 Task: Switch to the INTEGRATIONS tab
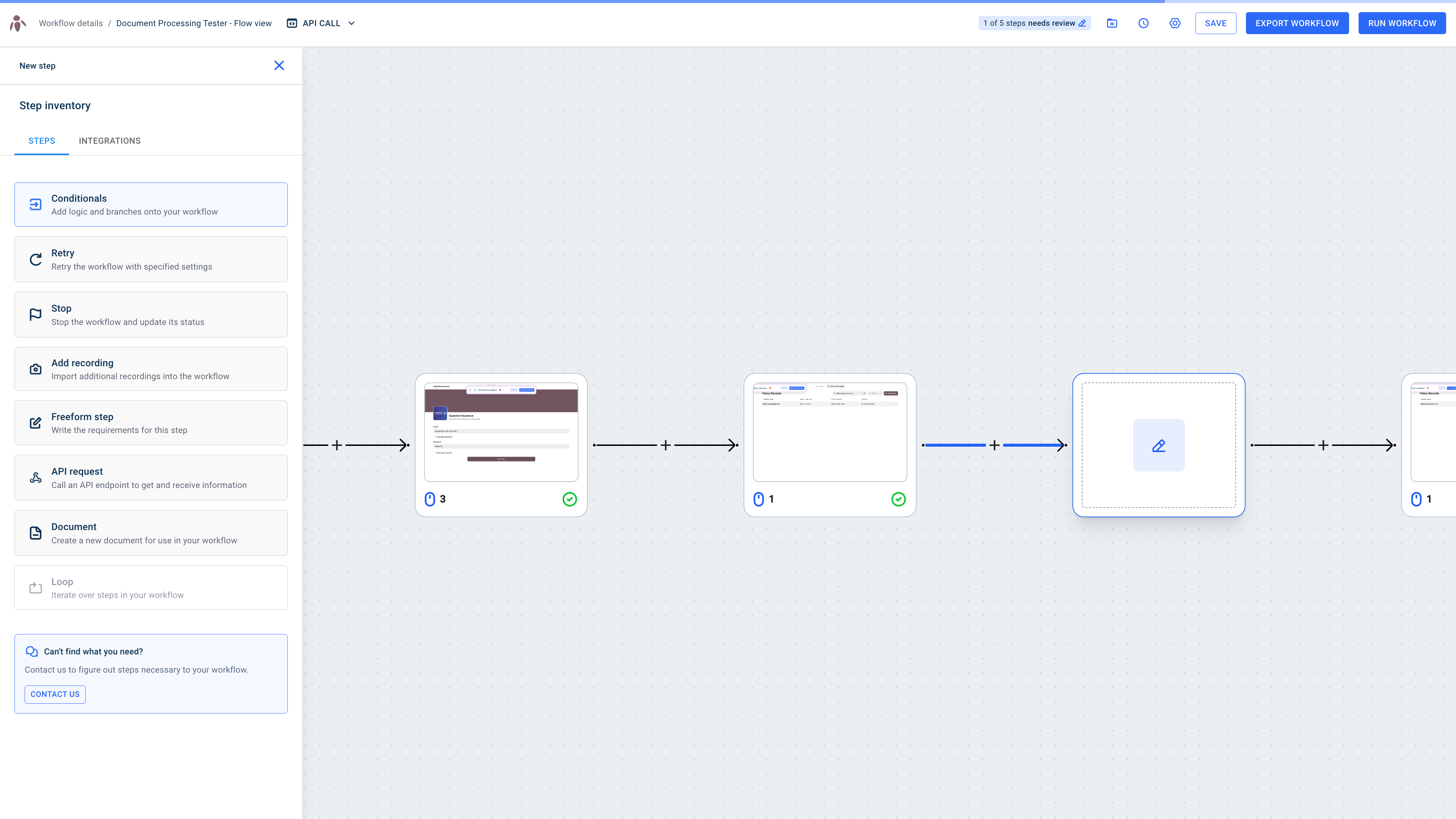110,141
